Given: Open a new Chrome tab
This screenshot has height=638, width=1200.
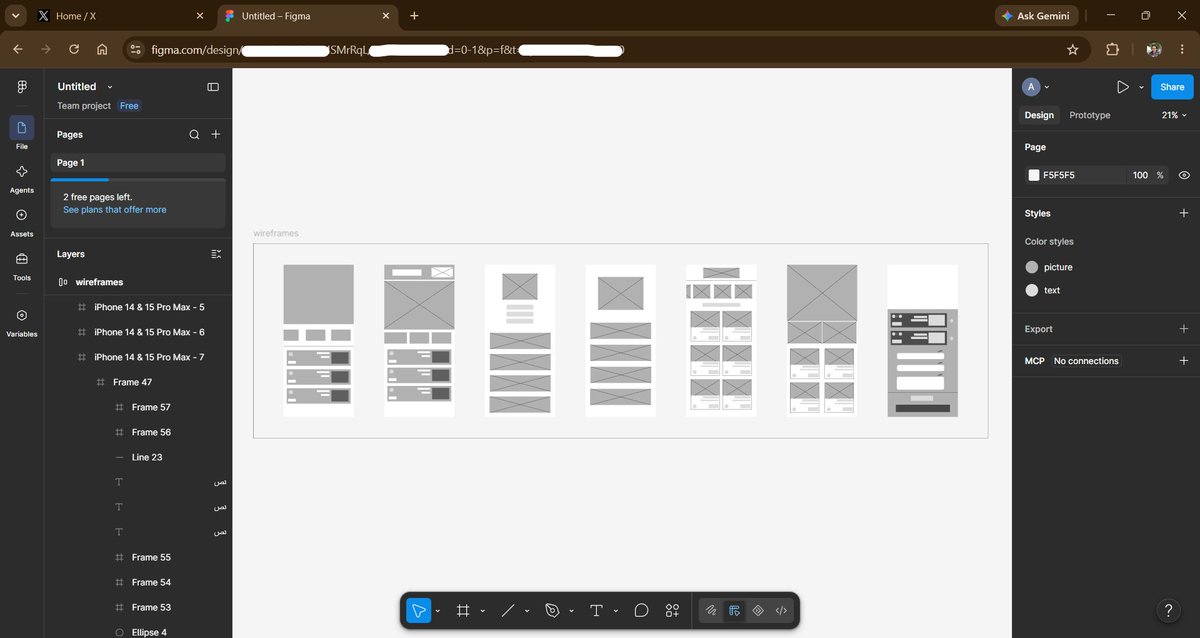Looking at the screenshot, I should [414, 16].
